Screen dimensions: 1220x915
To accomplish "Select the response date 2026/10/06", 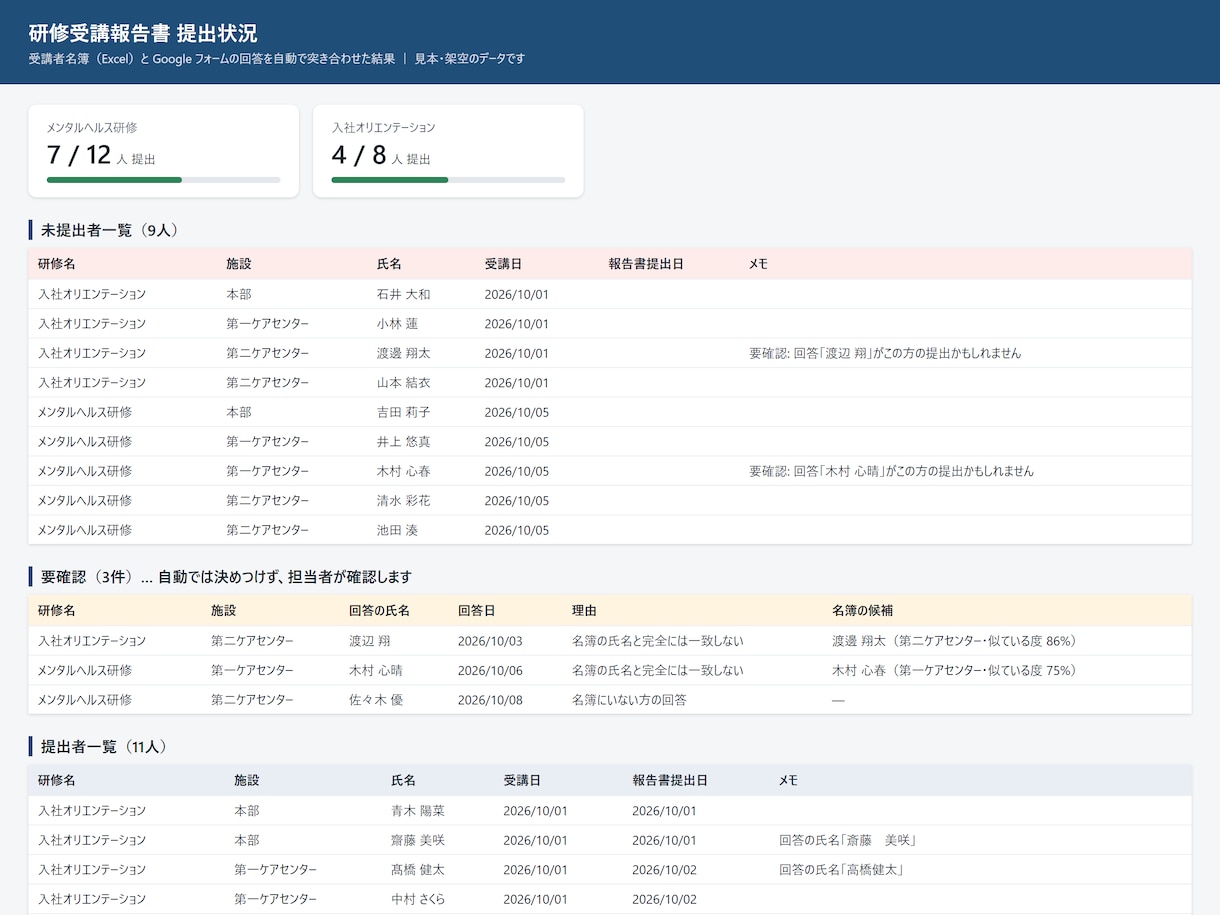I will click(x=490, y=671).
